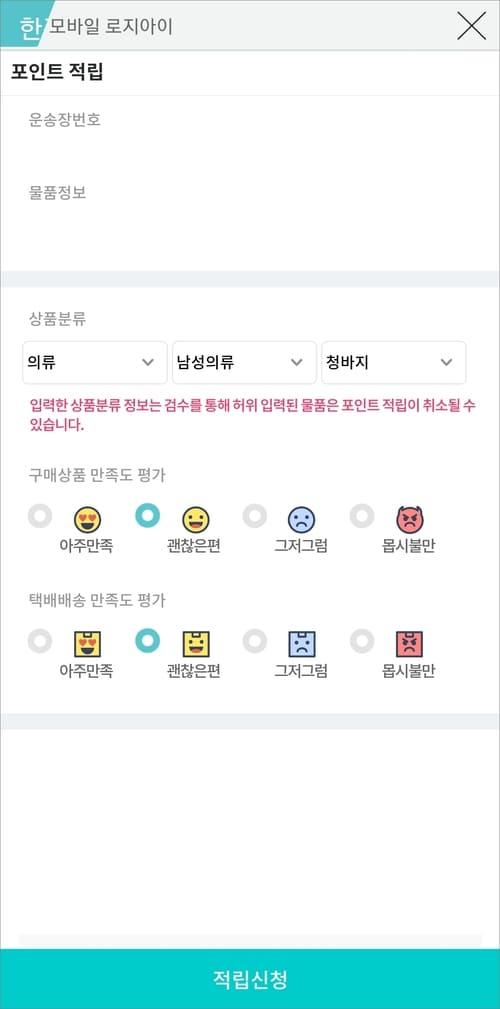Select 몹시불만 radio for delivery satisfaction
The width and height of the screenshot is (500, 1009).
point(362,640)
